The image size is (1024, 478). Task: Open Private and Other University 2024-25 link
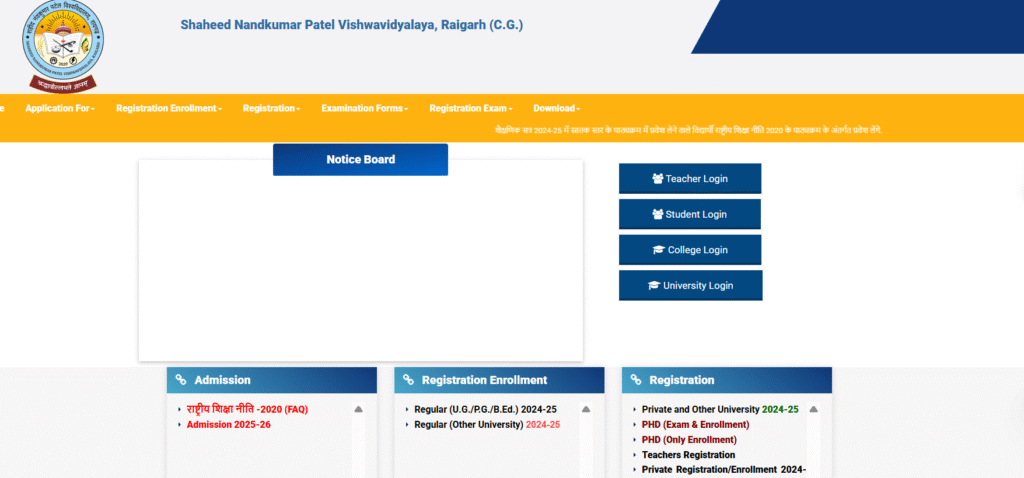click(x=720, y=409)
